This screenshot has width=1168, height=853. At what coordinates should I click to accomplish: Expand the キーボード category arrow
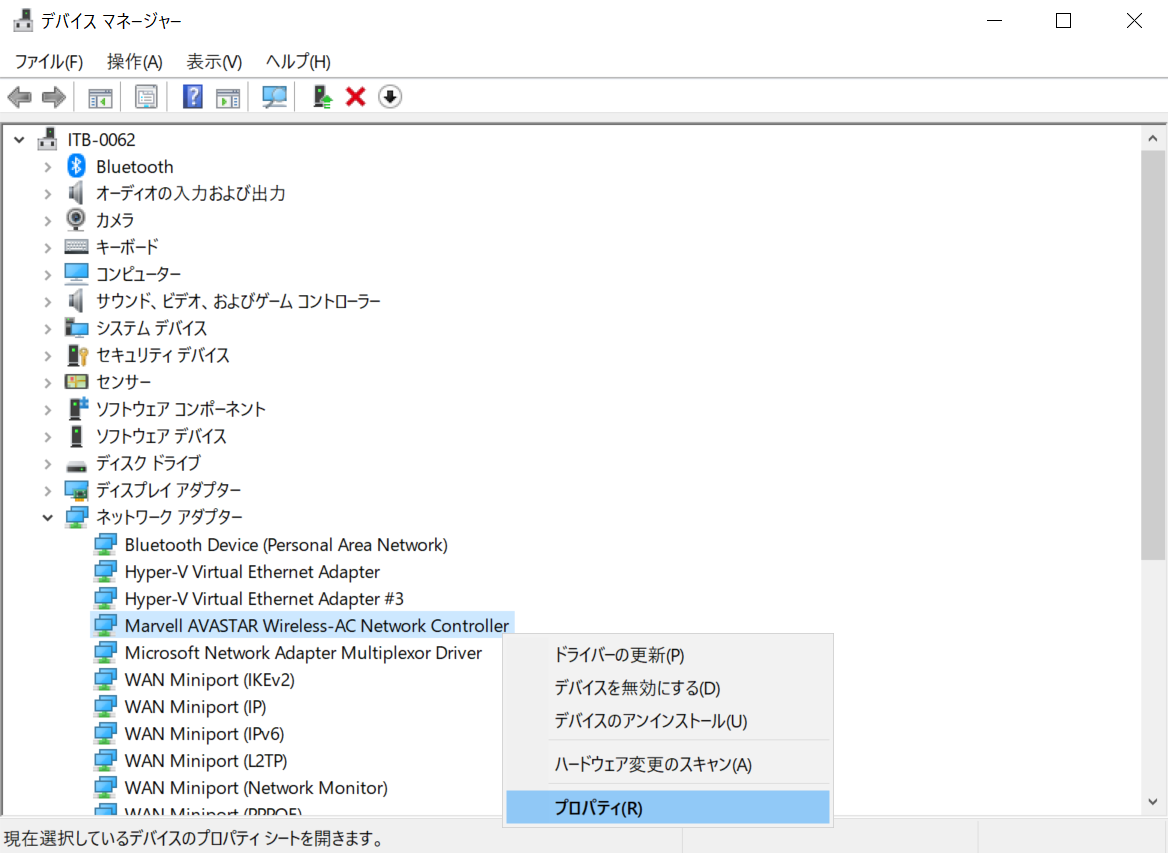coord(48,247)
